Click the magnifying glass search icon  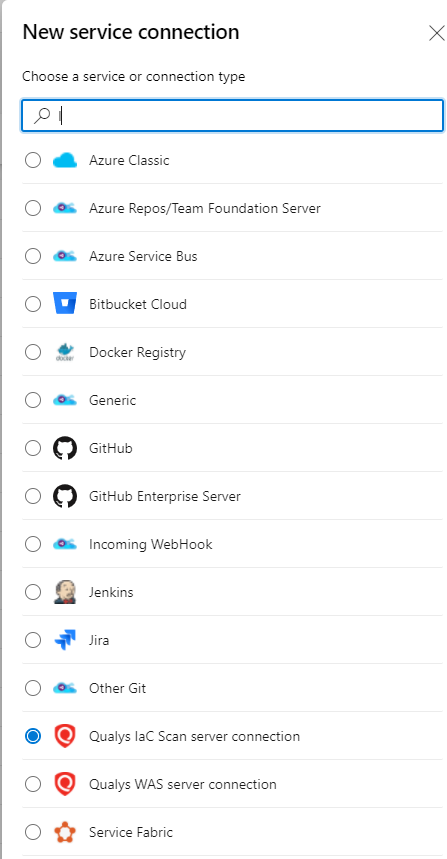pos(42,116)
